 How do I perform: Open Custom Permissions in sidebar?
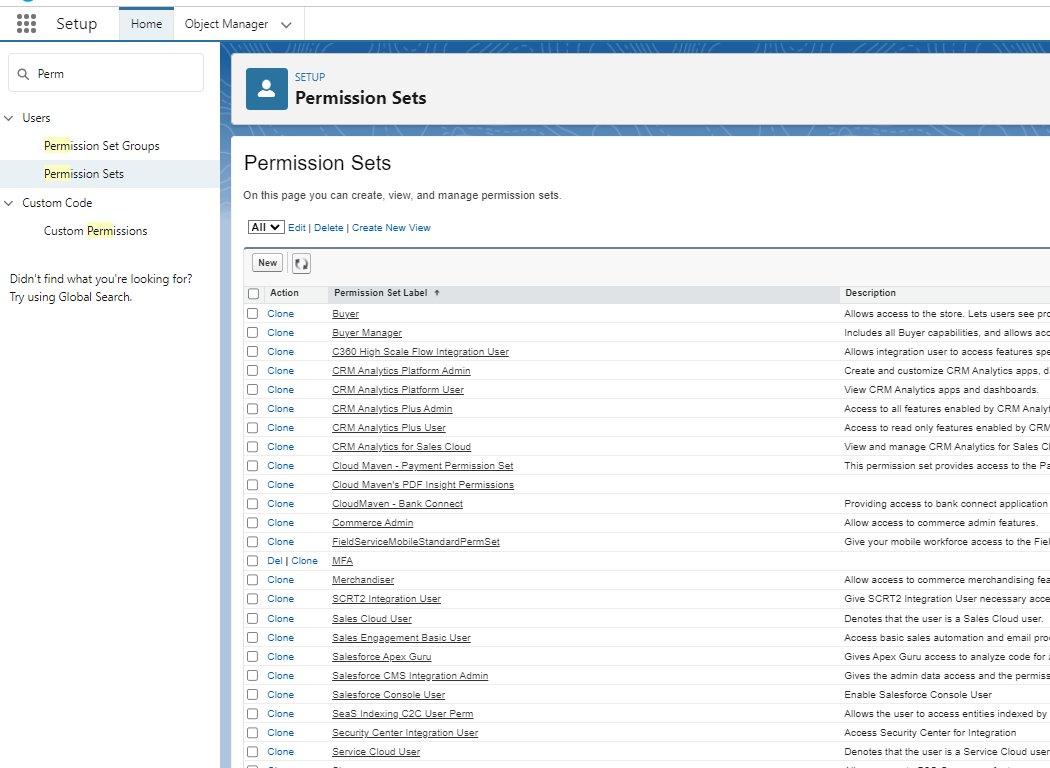95,231
